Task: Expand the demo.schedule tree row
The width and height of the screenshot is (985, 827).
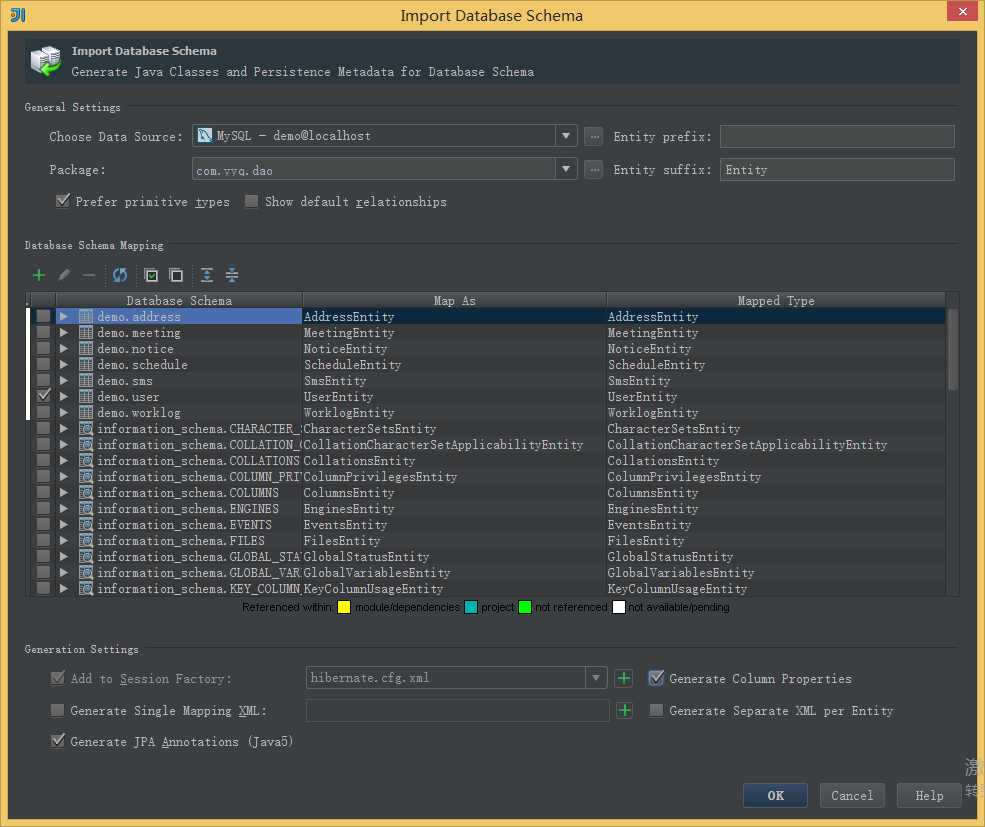Action: pos(63,364)
